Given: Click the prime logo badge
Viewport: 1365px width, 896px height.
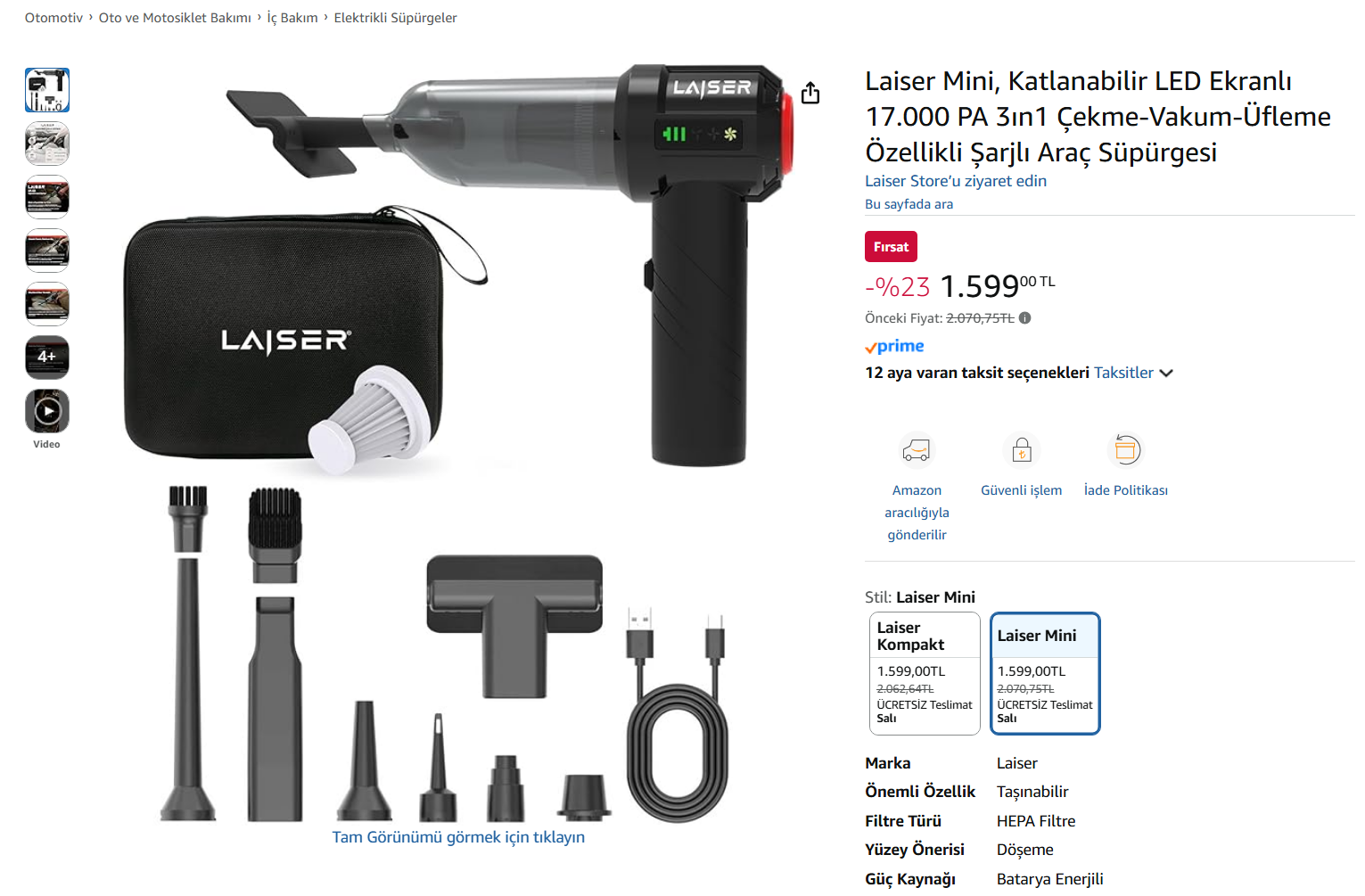Looking at the screenshot, I should [x=894, y=346].
